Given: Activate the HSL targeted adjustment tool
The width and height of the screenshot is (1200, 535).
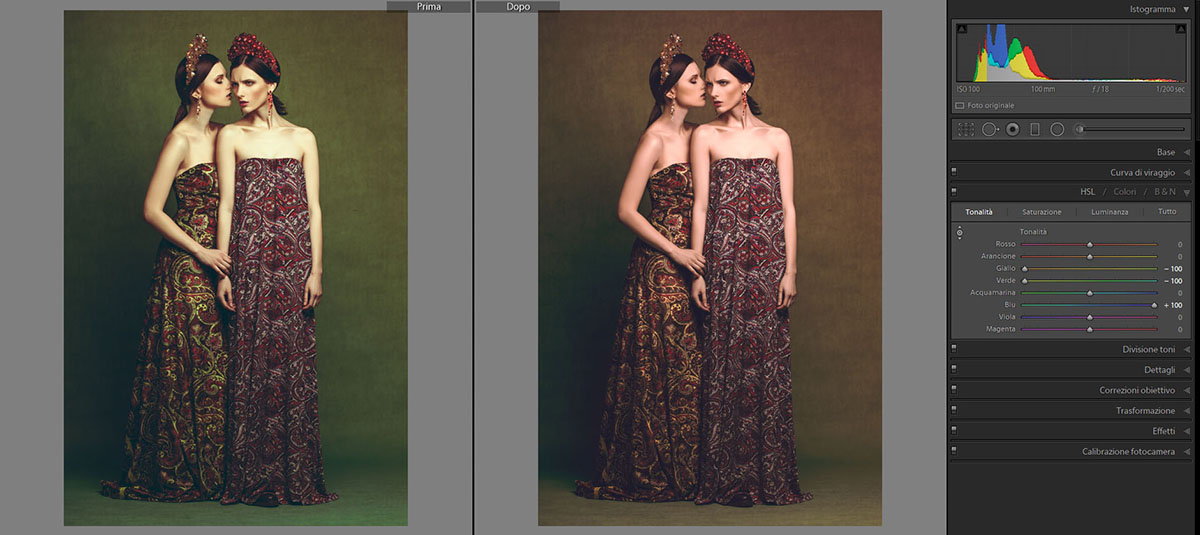Looking at the screenshot, I should 959,233.
